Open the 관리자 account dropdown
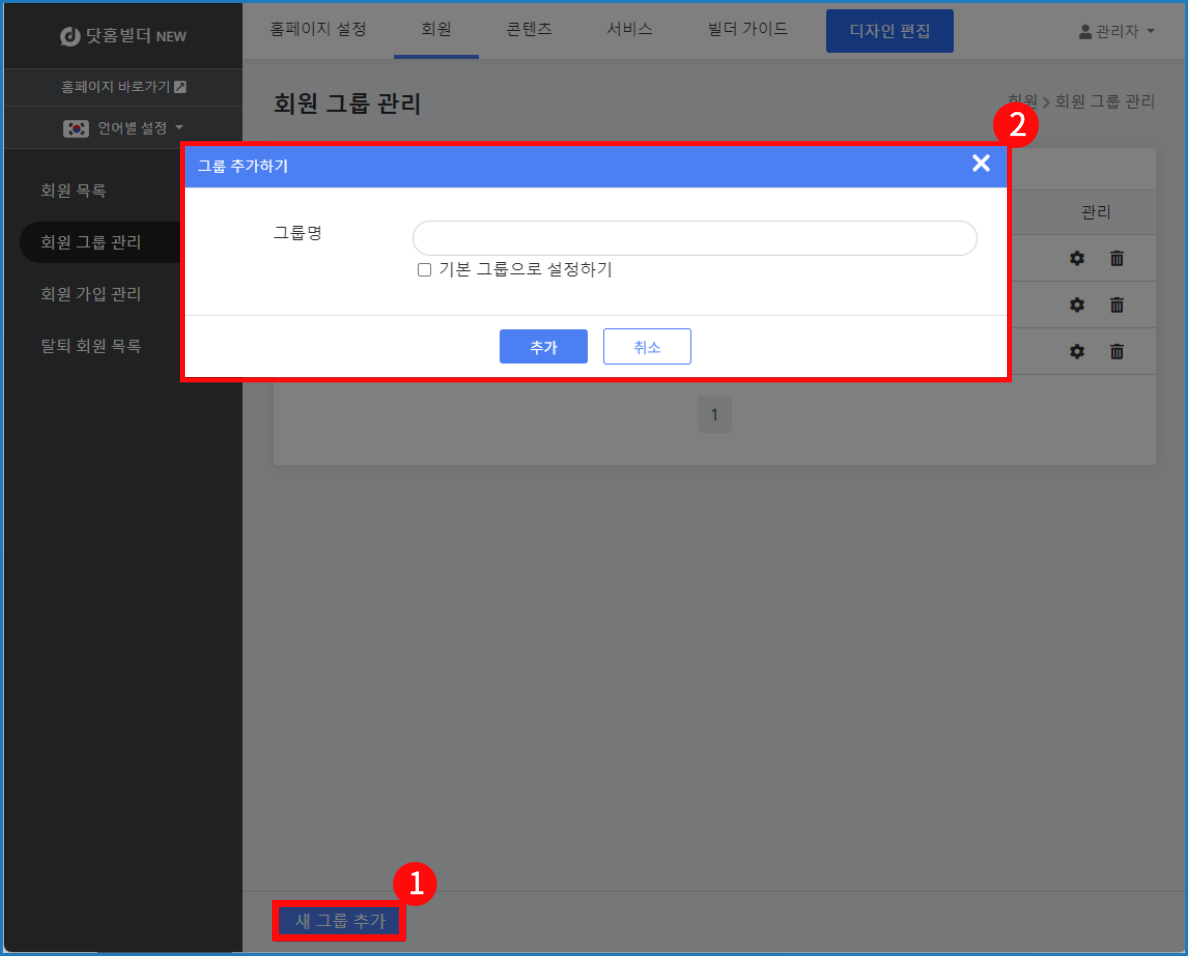 click(1116, 32)
